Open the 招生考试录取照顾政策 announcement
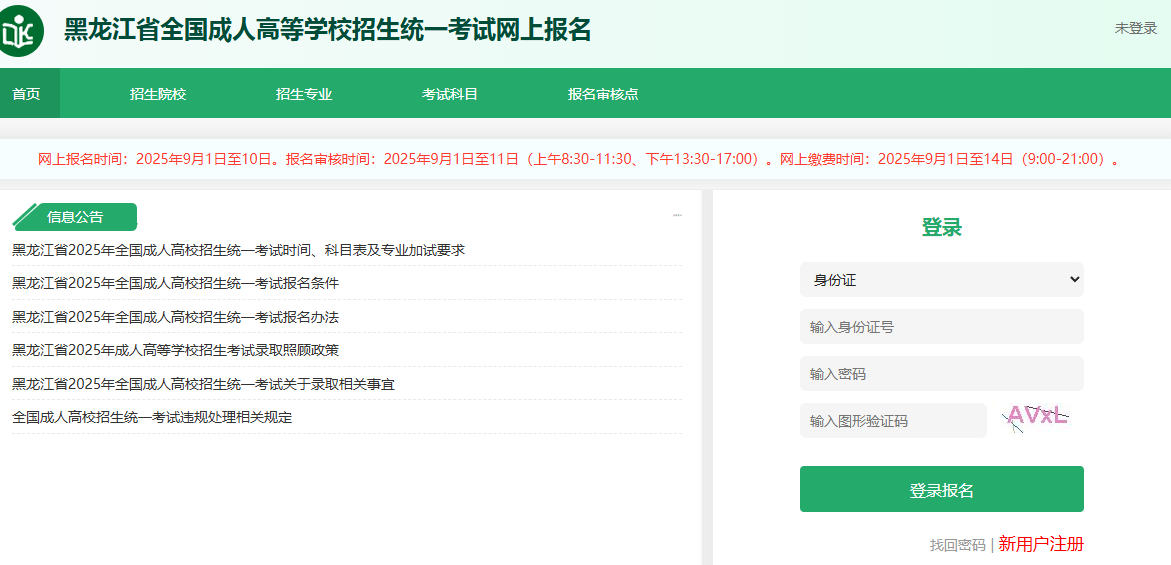This screenshot has width=1171, height=565. pyautogui.click(x=175, y=350)
